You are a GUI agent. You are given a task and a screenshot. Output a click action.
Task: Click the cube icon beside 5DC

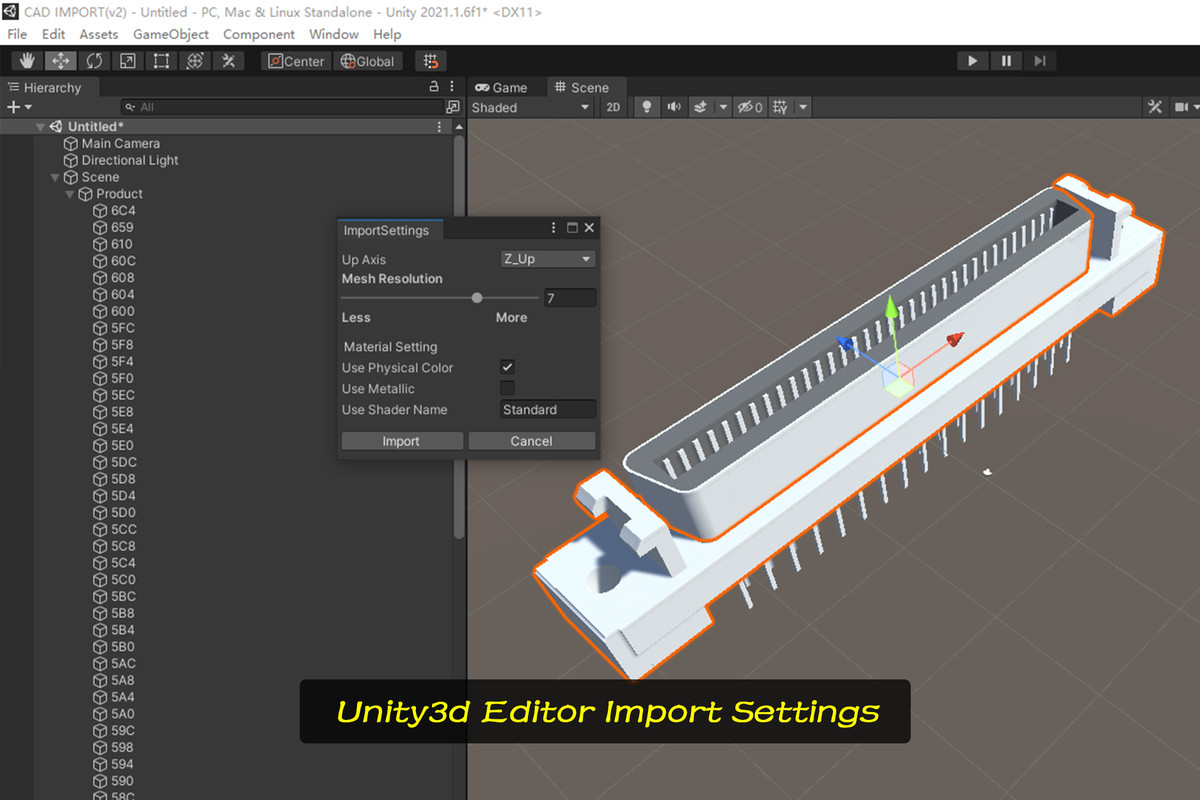100,462
